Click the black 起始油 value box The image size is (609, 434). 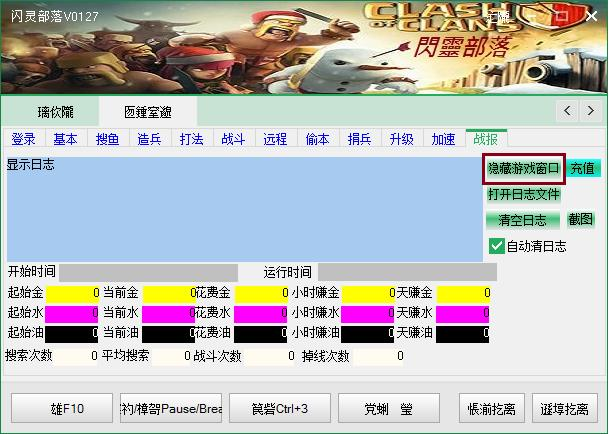pyautogui.click(x=72, y=334)
